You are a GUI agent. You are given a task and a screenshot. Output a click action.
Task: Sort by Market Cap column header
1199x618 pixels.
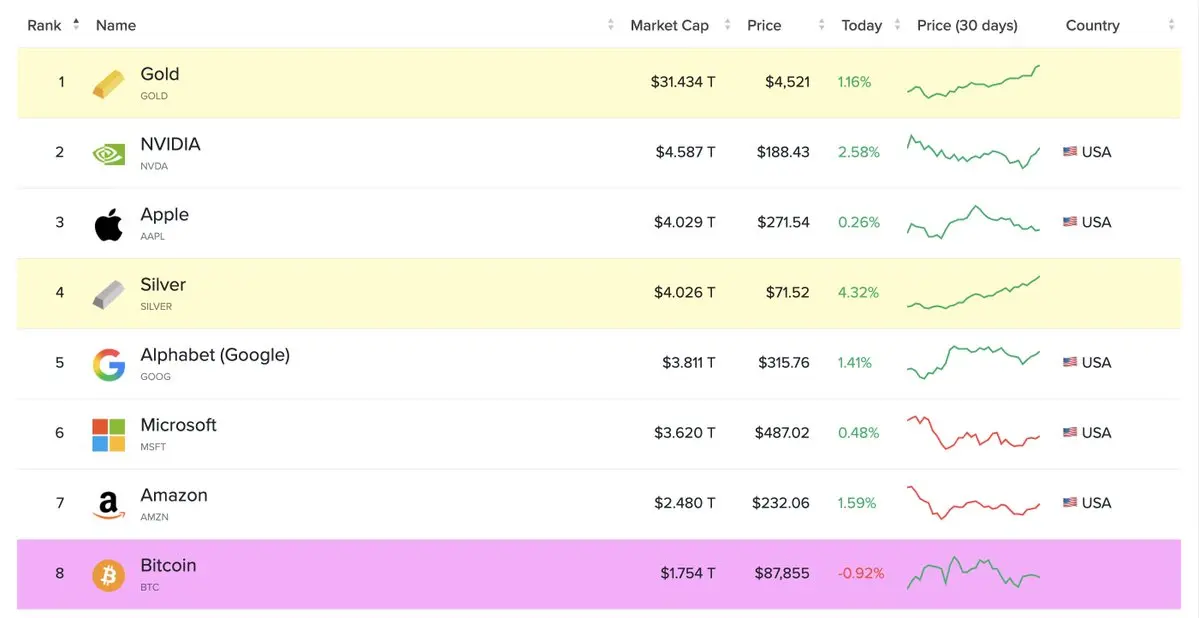(x=669, y=26)
